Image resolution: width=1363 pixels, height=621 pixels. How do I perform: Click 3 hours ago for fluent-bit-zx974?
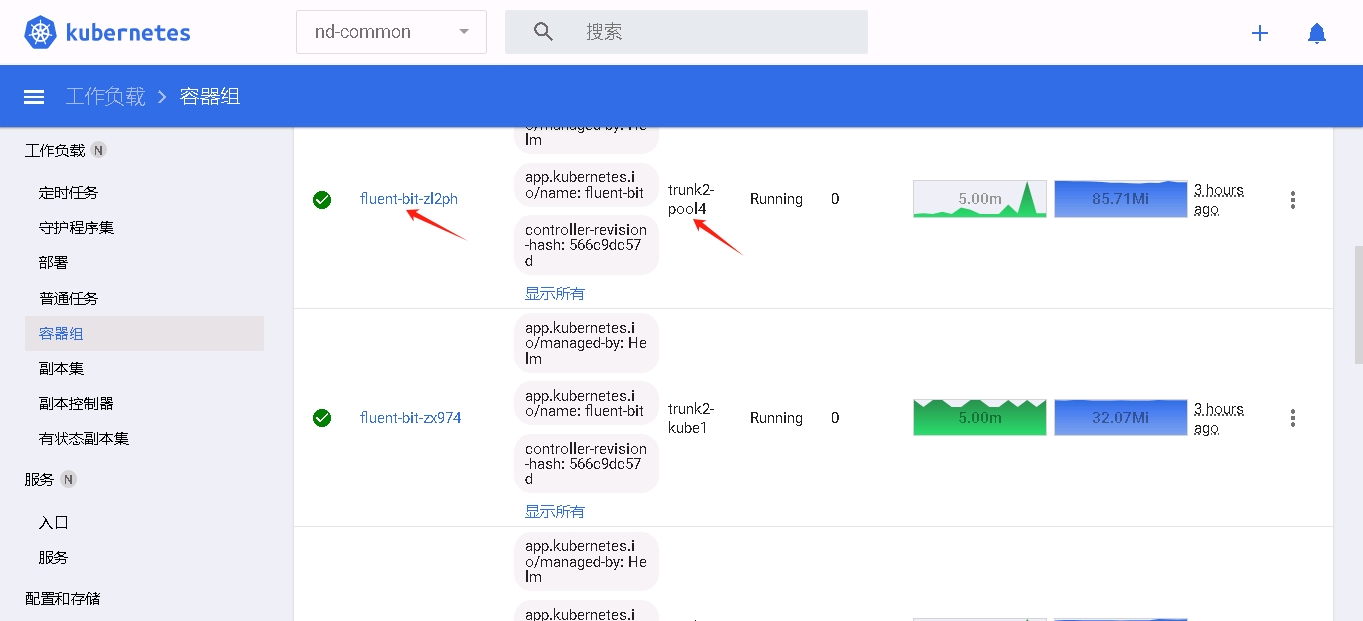(x=1219, y=418)
